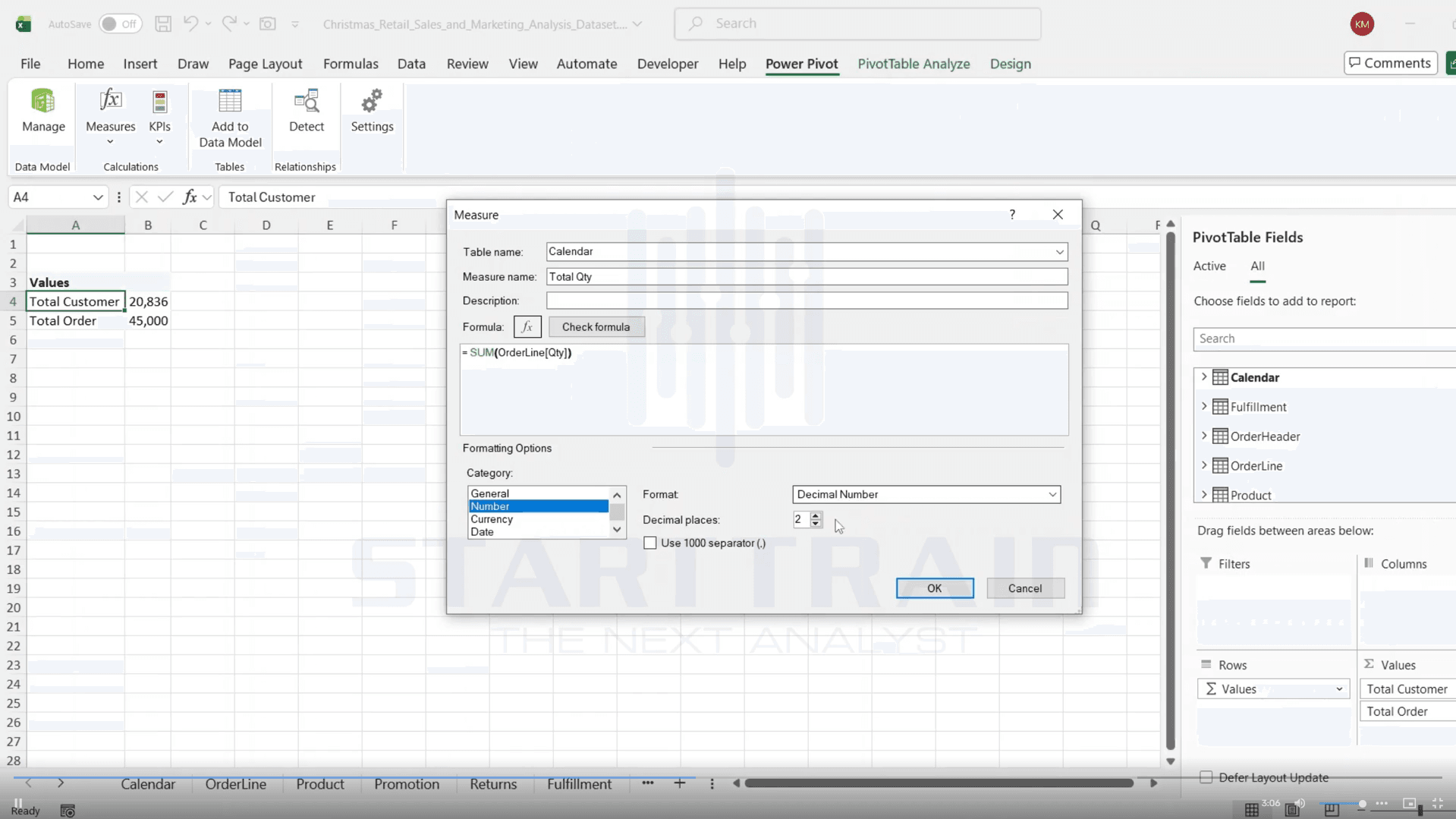Click the fx insert function button in Measure dialog

click(x=527, y=327)
